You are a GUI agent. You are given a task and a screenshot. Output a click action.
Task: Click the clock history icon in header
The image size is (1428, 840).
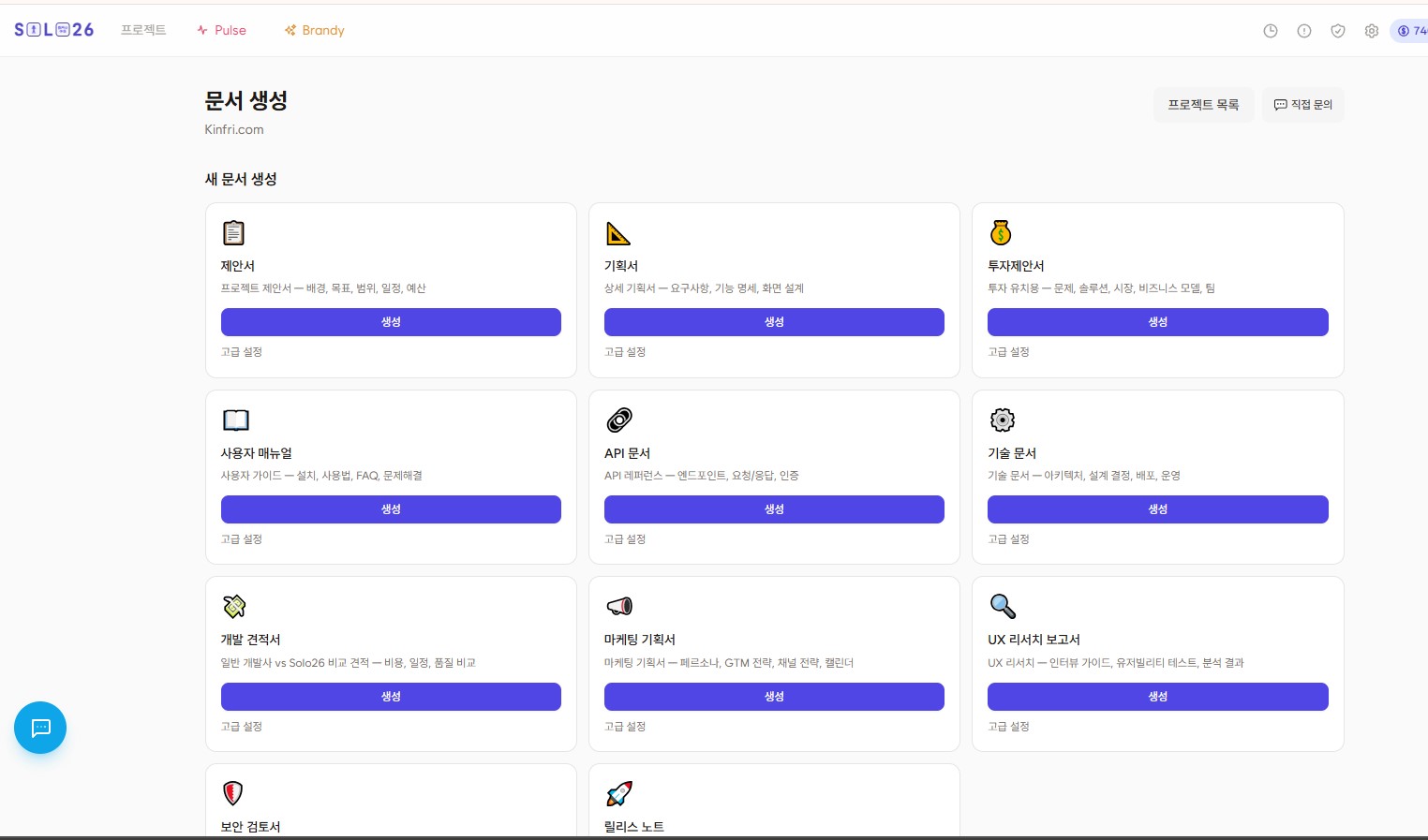click(x=1271, y=31)
